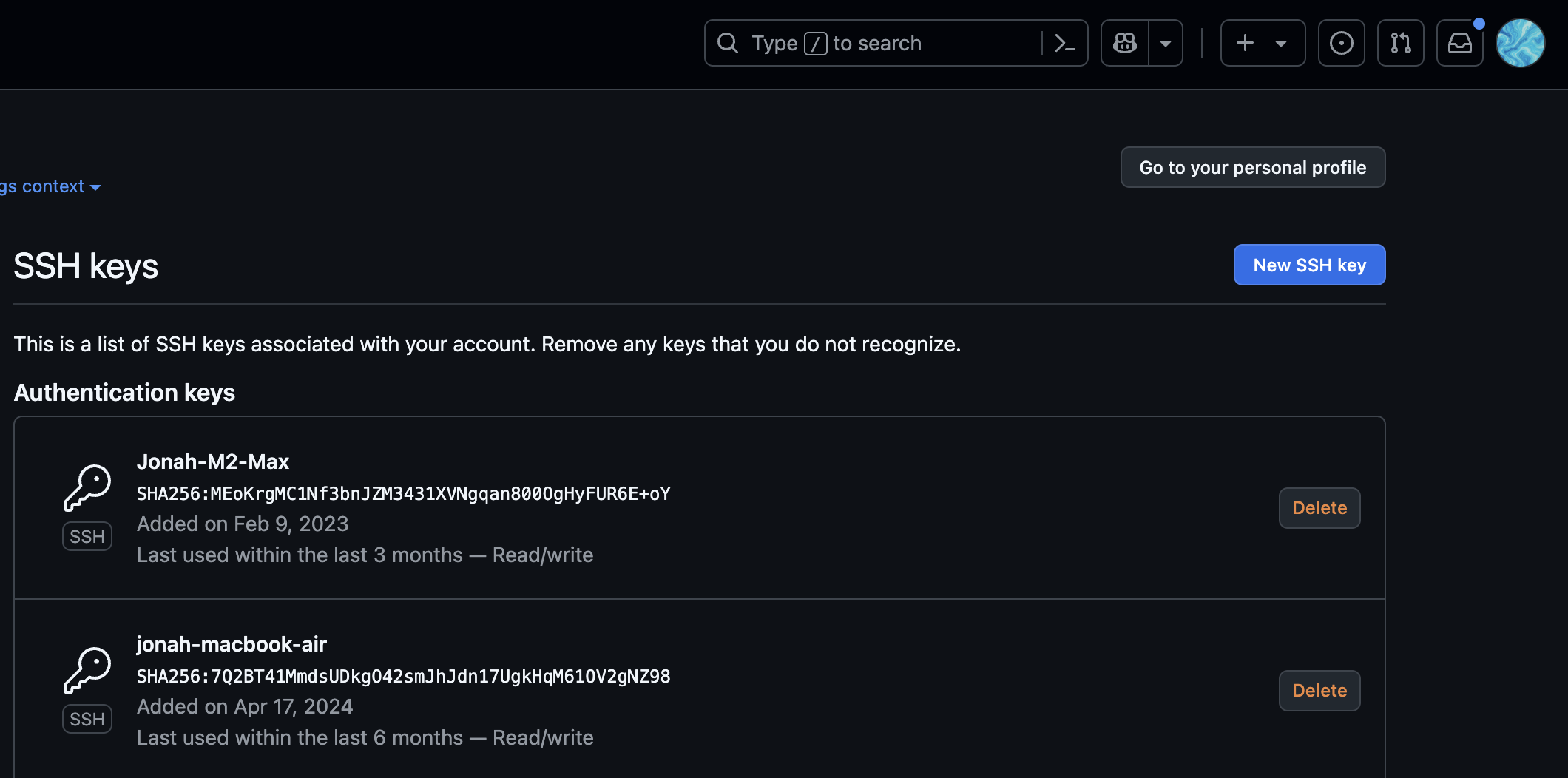Select the Authentication keys heading
The width and height of the screenshot is (1568, 778).
pyautogui.click(x=124, y=393)
